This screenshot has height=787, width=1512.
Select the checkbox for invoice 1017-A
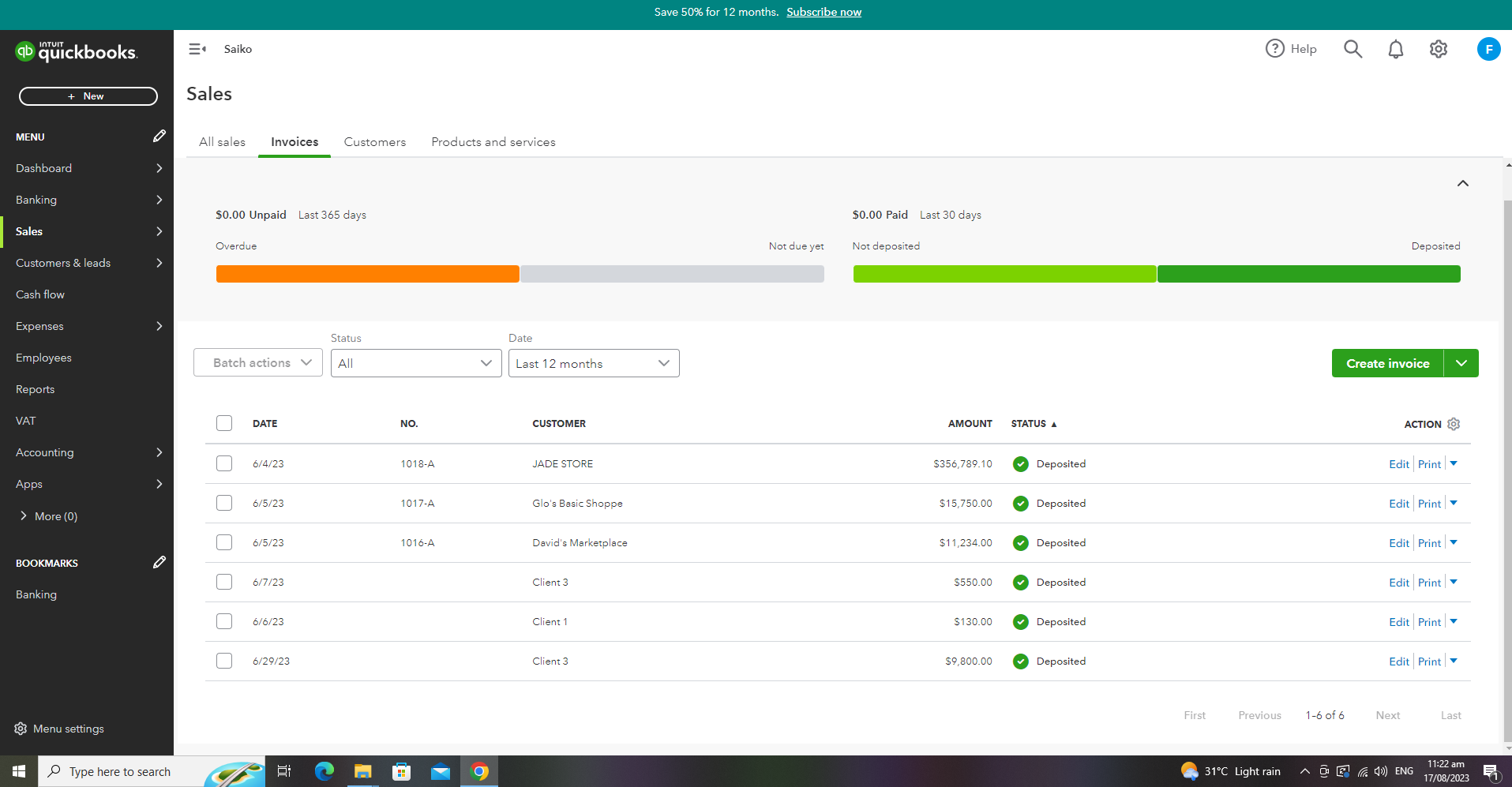tap(224, 503)
